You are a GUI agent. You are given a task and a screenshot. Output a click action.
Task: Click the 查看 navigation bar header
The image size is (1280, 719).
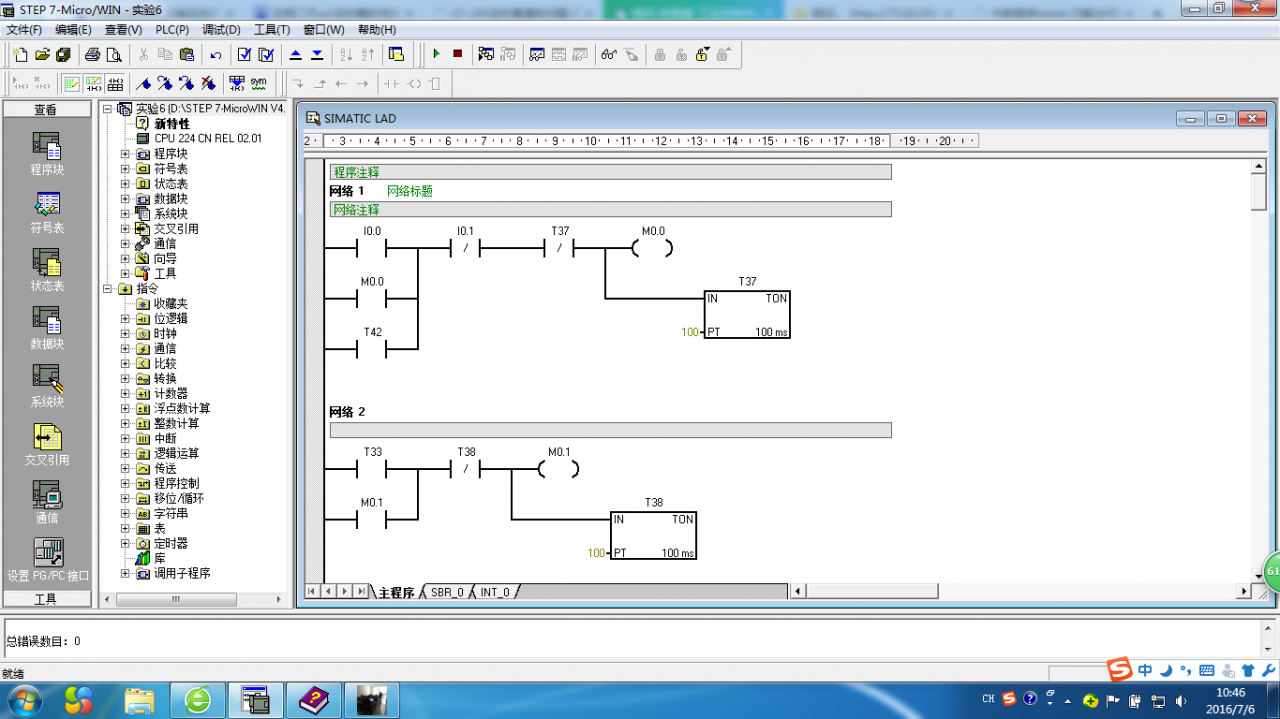46,110
